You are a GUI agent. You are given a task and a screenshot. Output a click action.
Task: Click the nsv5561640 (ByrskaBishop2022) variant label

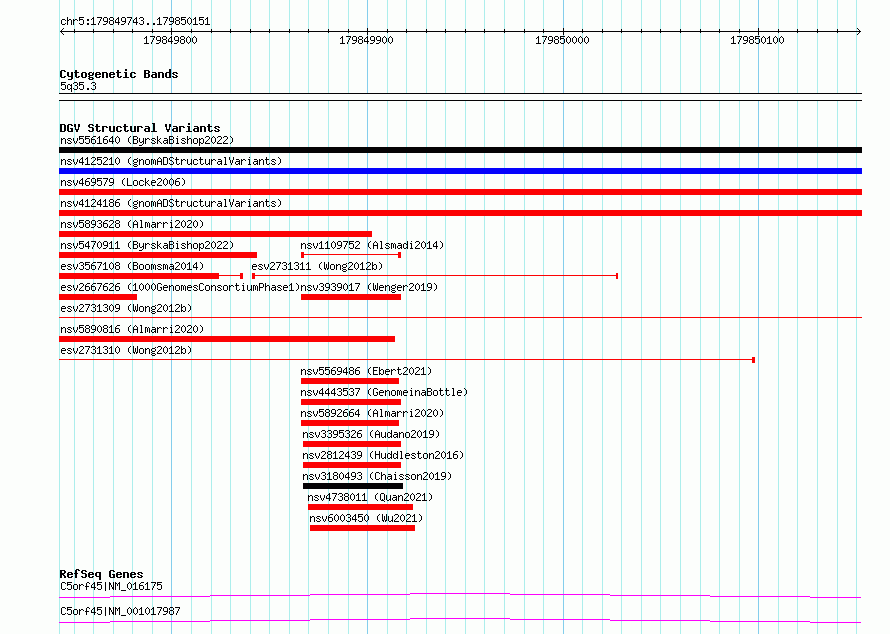147,140
